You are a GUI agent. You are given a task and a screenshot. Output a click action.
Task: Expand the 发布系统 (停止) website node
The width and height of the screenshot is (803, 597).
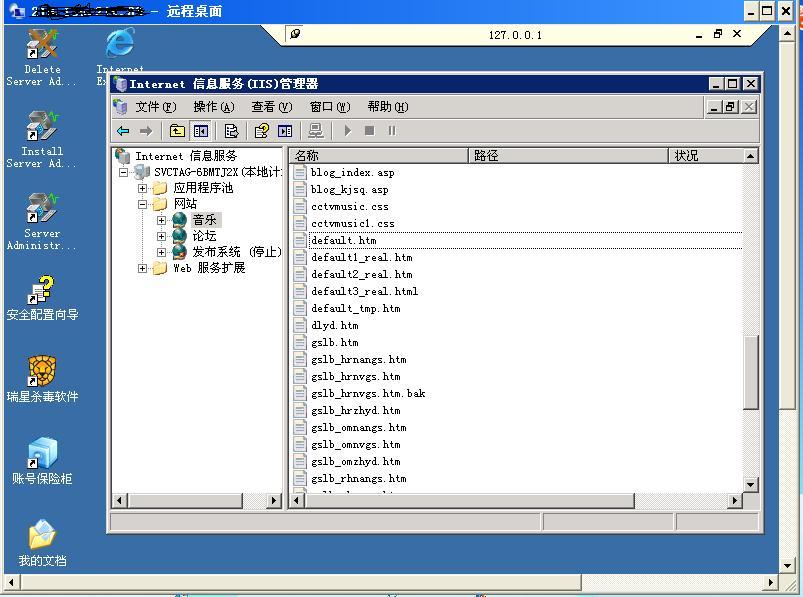(x=161, y=252)
